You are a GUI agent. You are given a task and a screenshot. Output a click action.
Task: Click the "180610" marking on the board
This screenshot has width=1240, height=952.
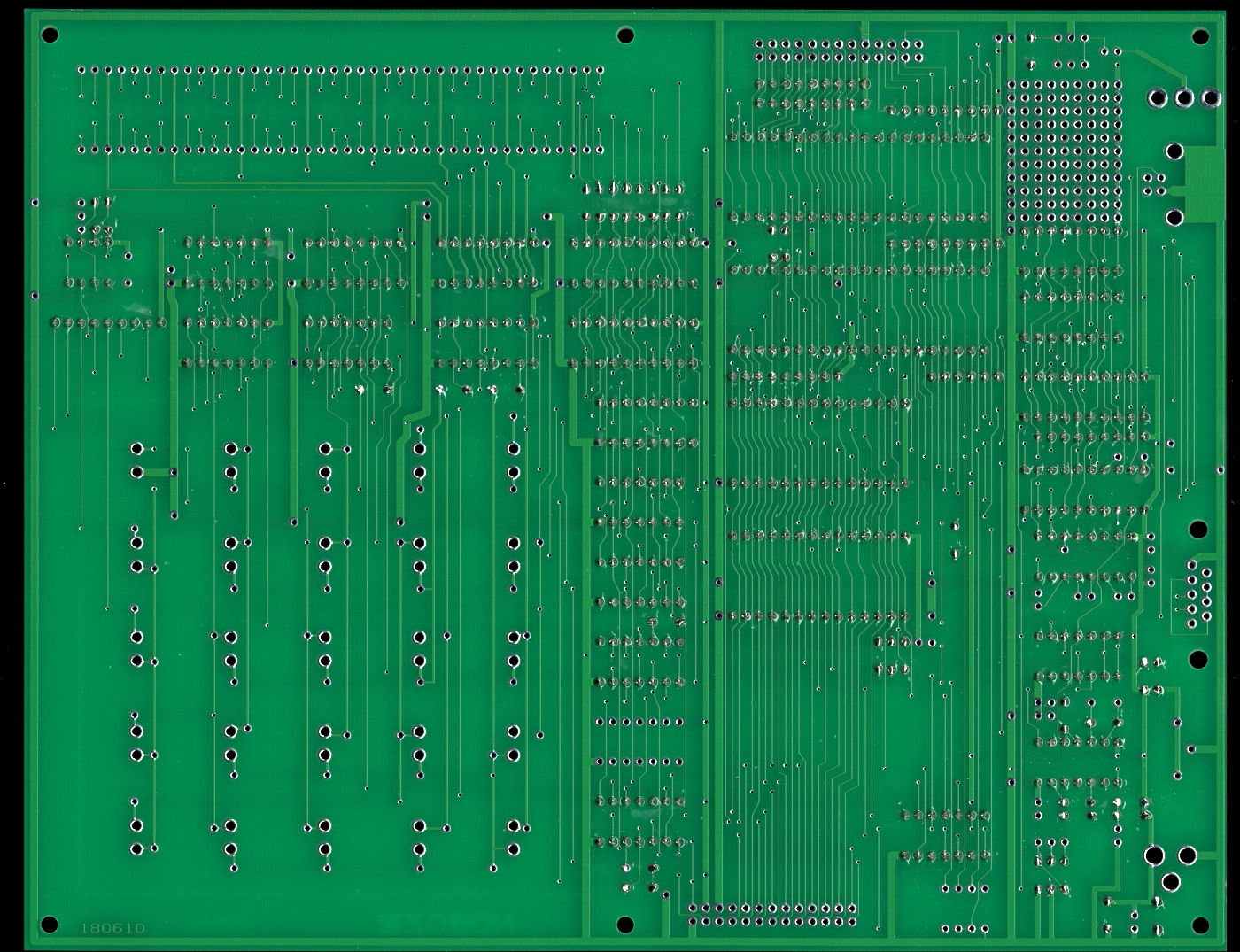pos(112,928)
